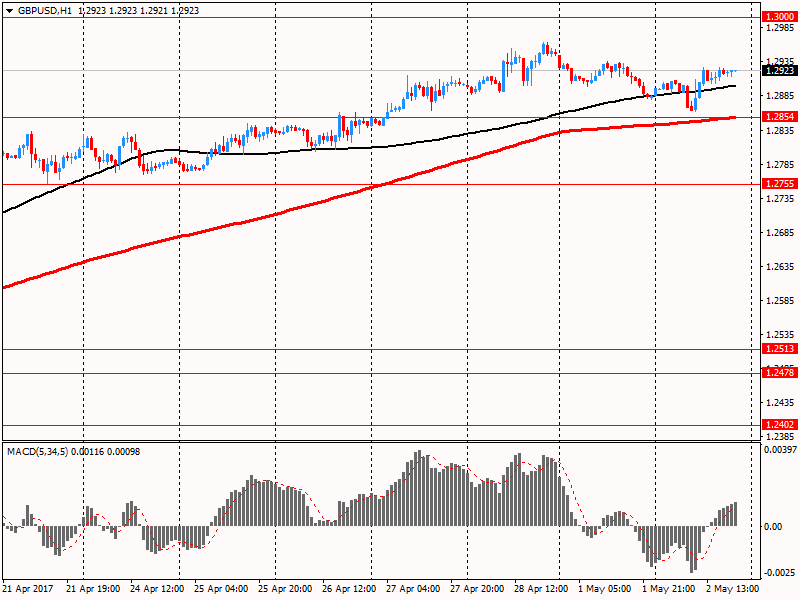Select the 1.2435 price scale value
The image size is (800, 600).
pos(781,403)
